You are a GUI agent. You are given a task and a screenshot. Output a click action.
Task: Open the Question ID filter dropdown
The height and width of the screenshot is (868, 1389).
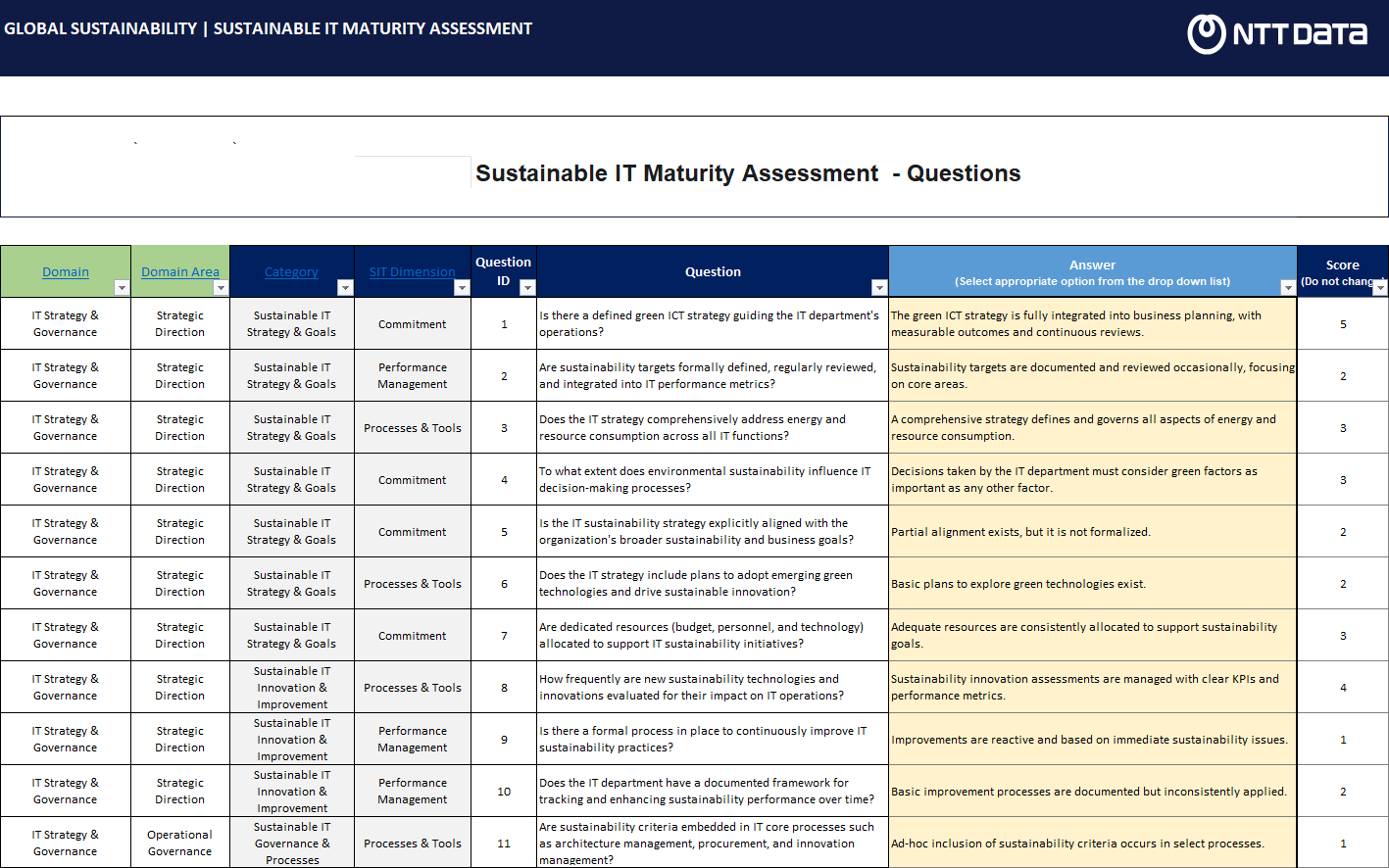(527, 288)
